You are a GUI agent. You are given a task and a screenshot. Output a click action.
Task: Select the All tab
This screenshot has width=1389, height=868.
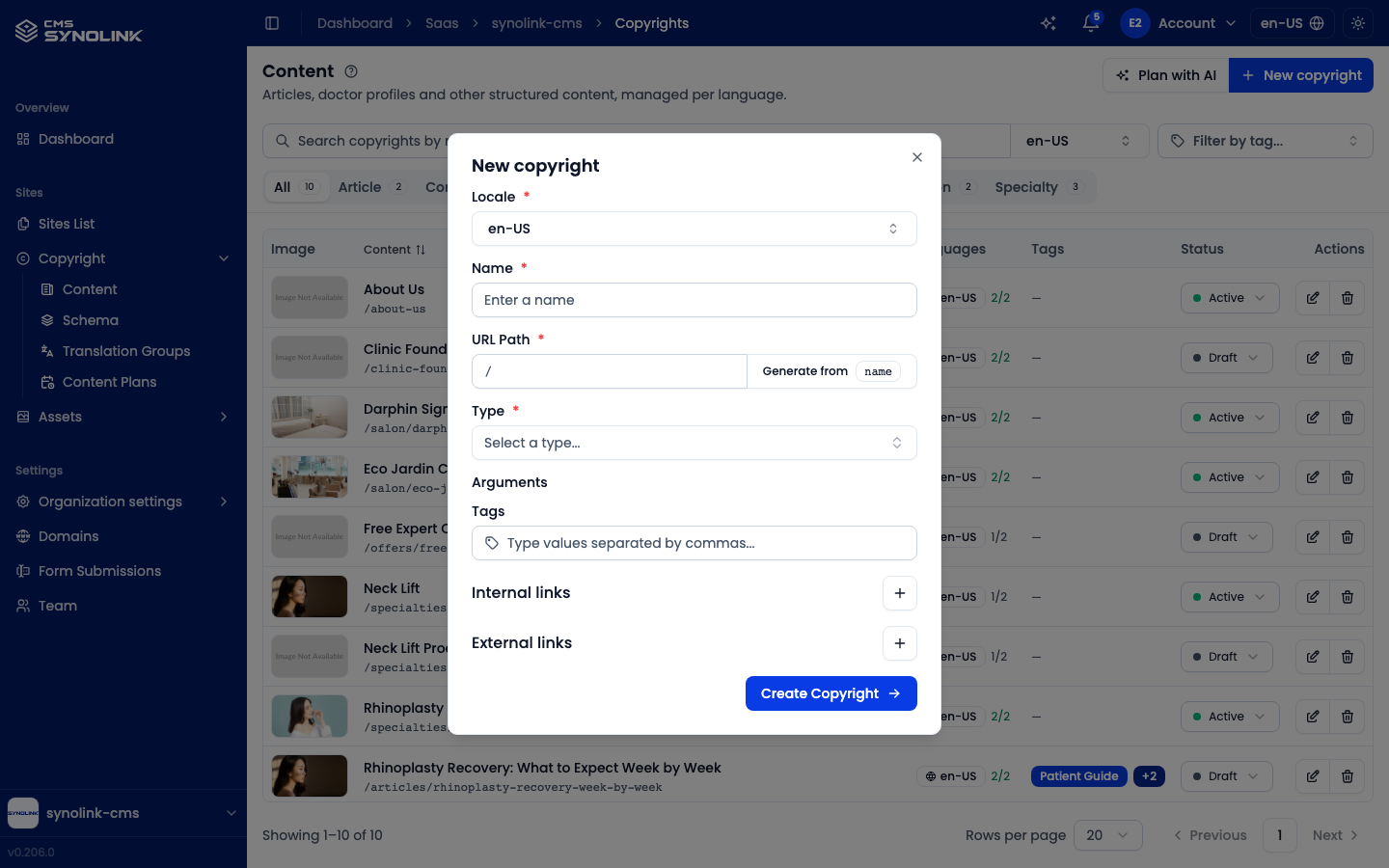(x=295, y=187)
